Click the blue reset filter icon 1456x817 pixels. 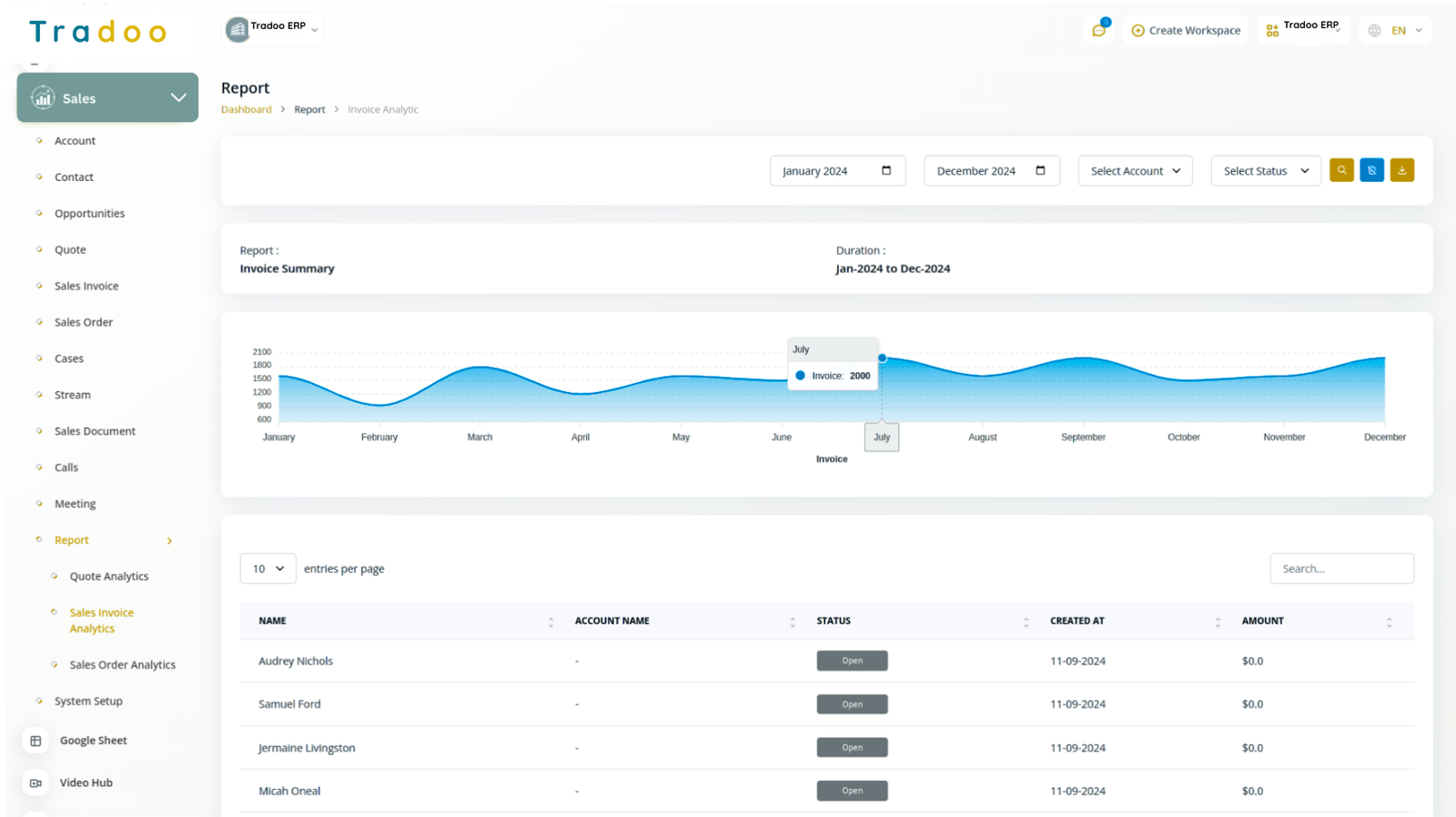pos(1371,170)
